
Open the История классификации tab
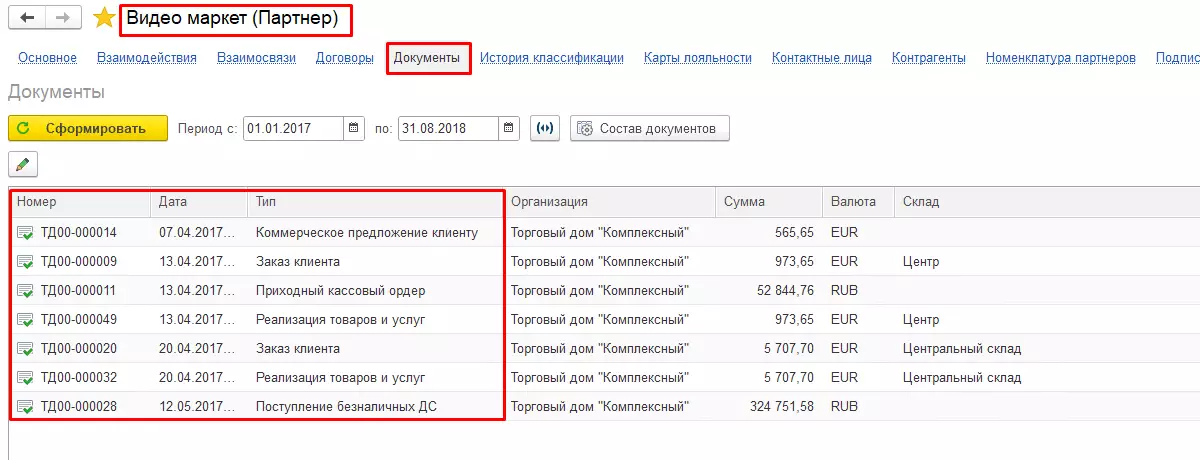[x=551, y=58]
